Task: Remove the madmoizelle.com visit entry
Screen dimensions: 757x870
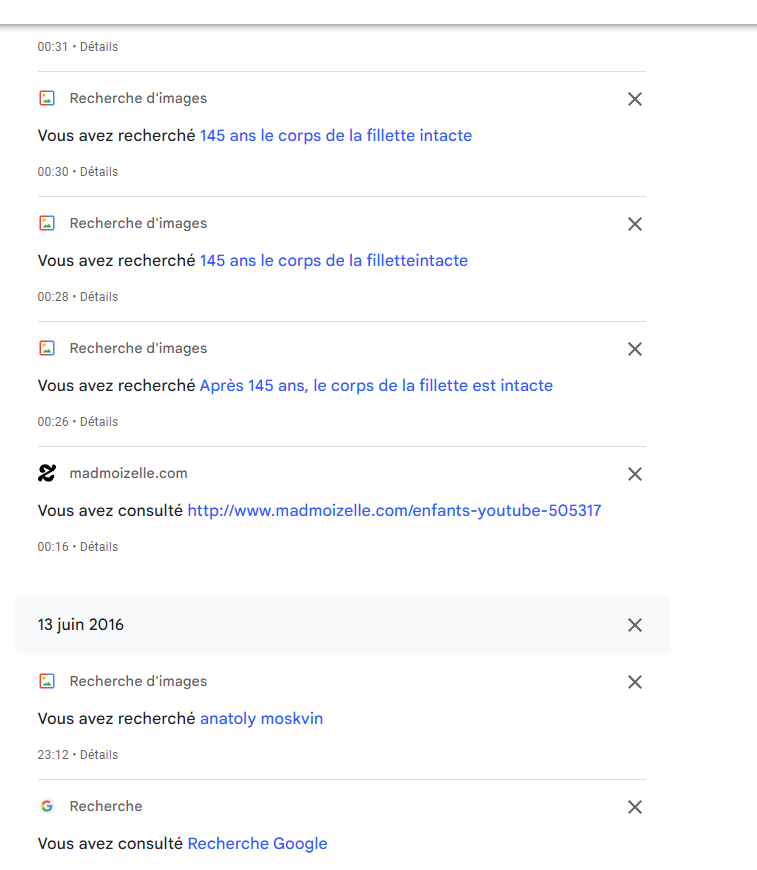Action: [x=634, y=474]
